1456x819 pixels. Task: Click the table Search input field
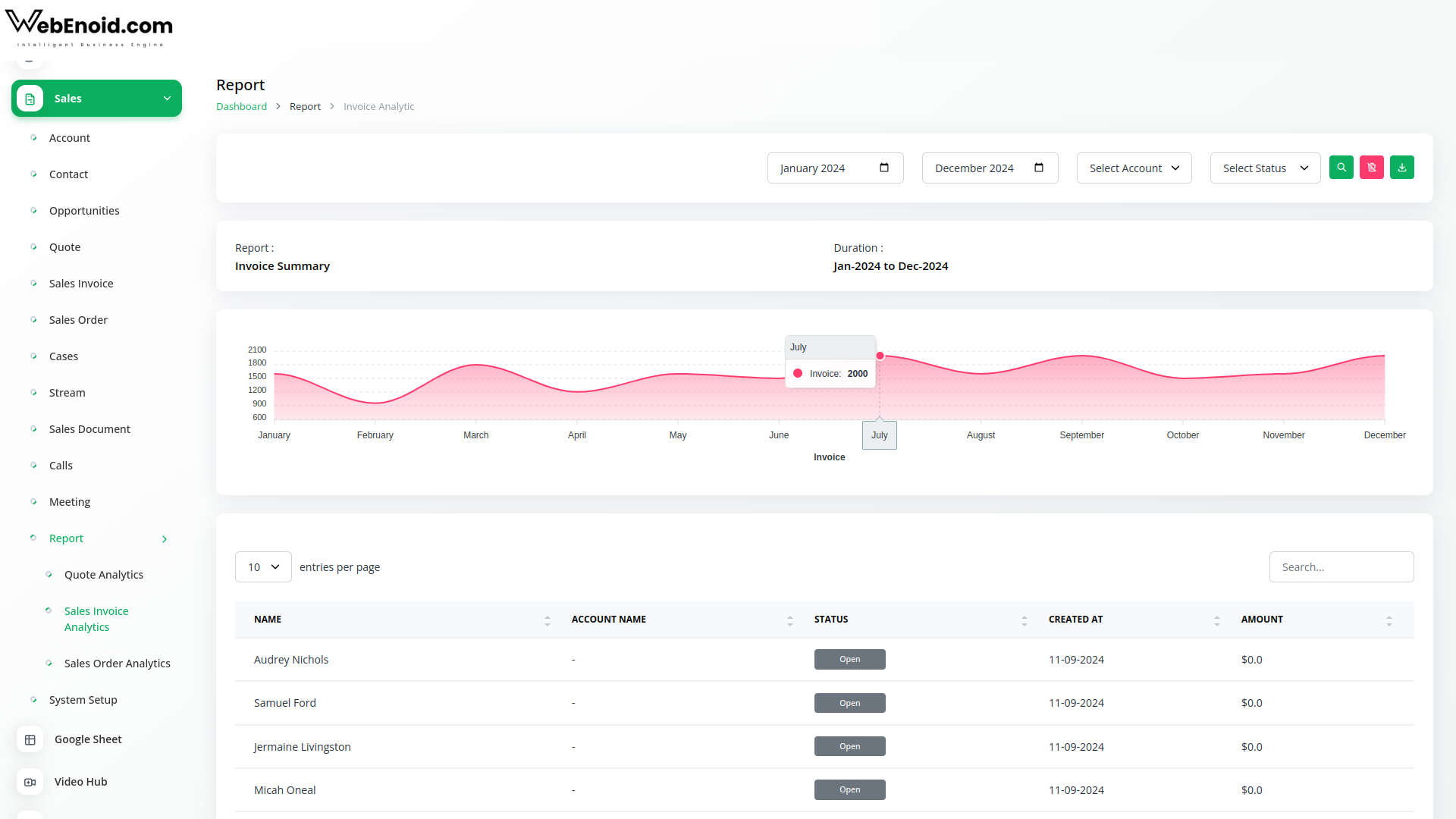pos(1341,567)
